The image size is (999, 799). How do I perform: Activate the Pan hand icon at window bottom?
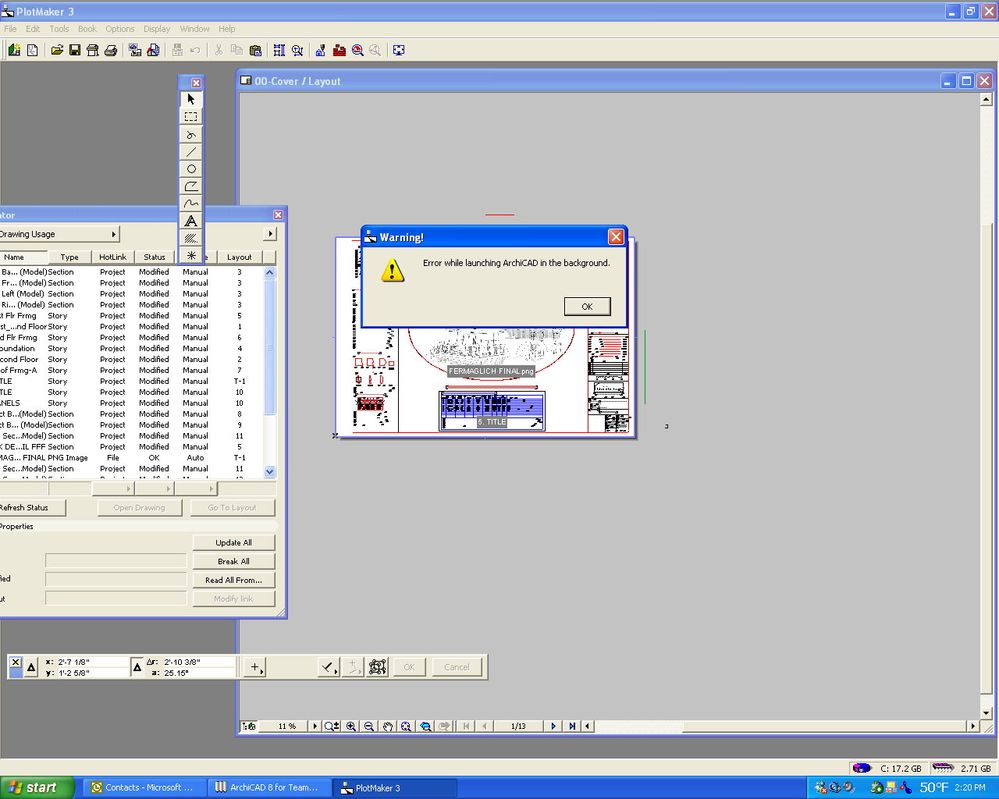tap(387, 726)
